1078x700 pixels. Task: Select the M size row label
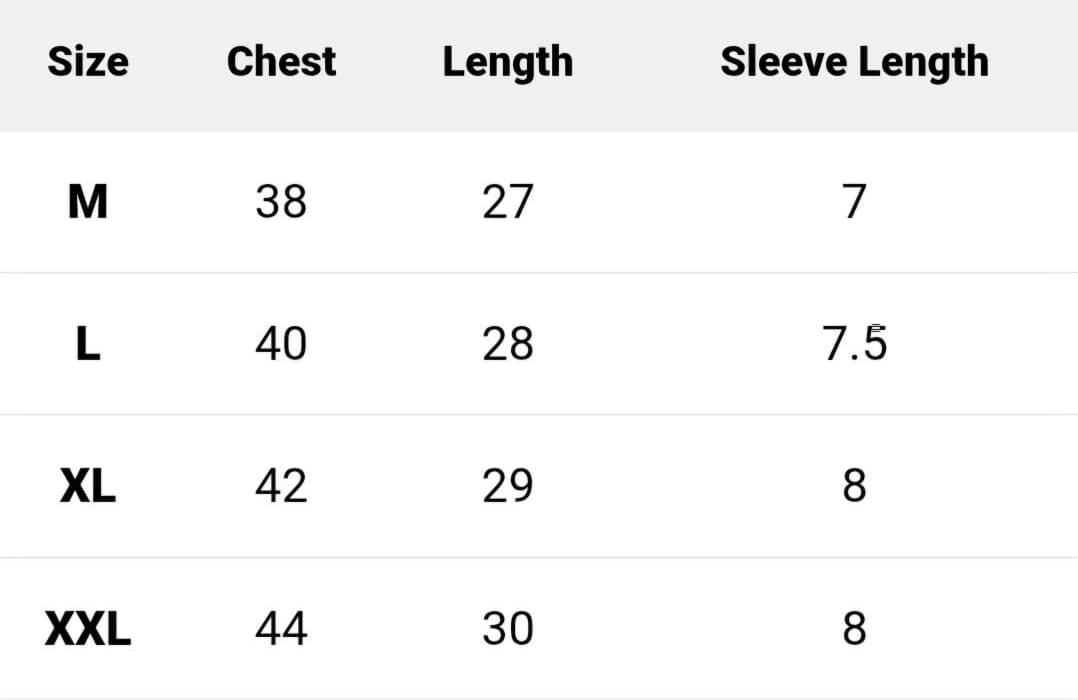[x=88, y=203]
